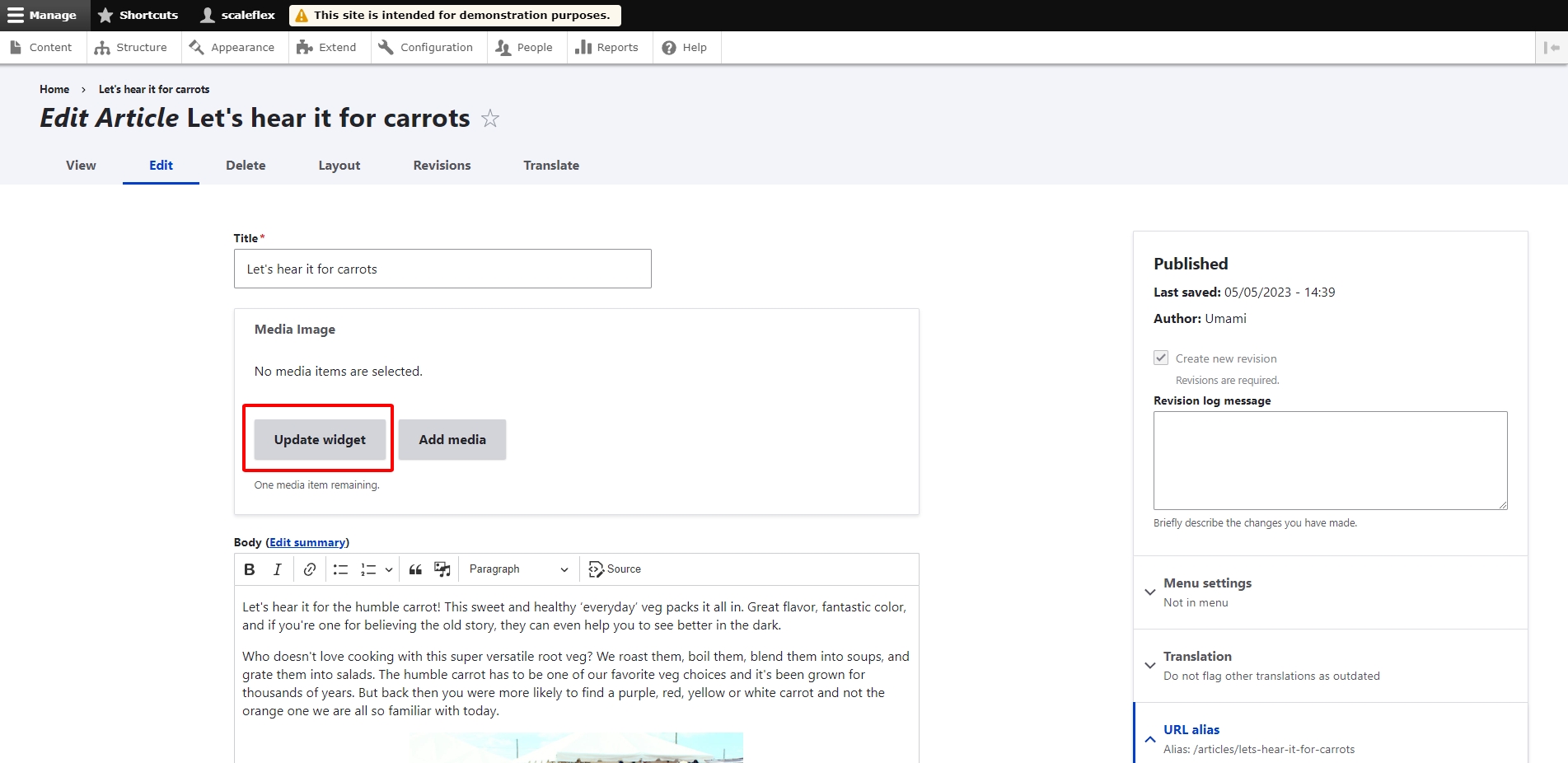Expand the Menu settings section
This screenshot has height=763, width=1568.
(1207, 583)
